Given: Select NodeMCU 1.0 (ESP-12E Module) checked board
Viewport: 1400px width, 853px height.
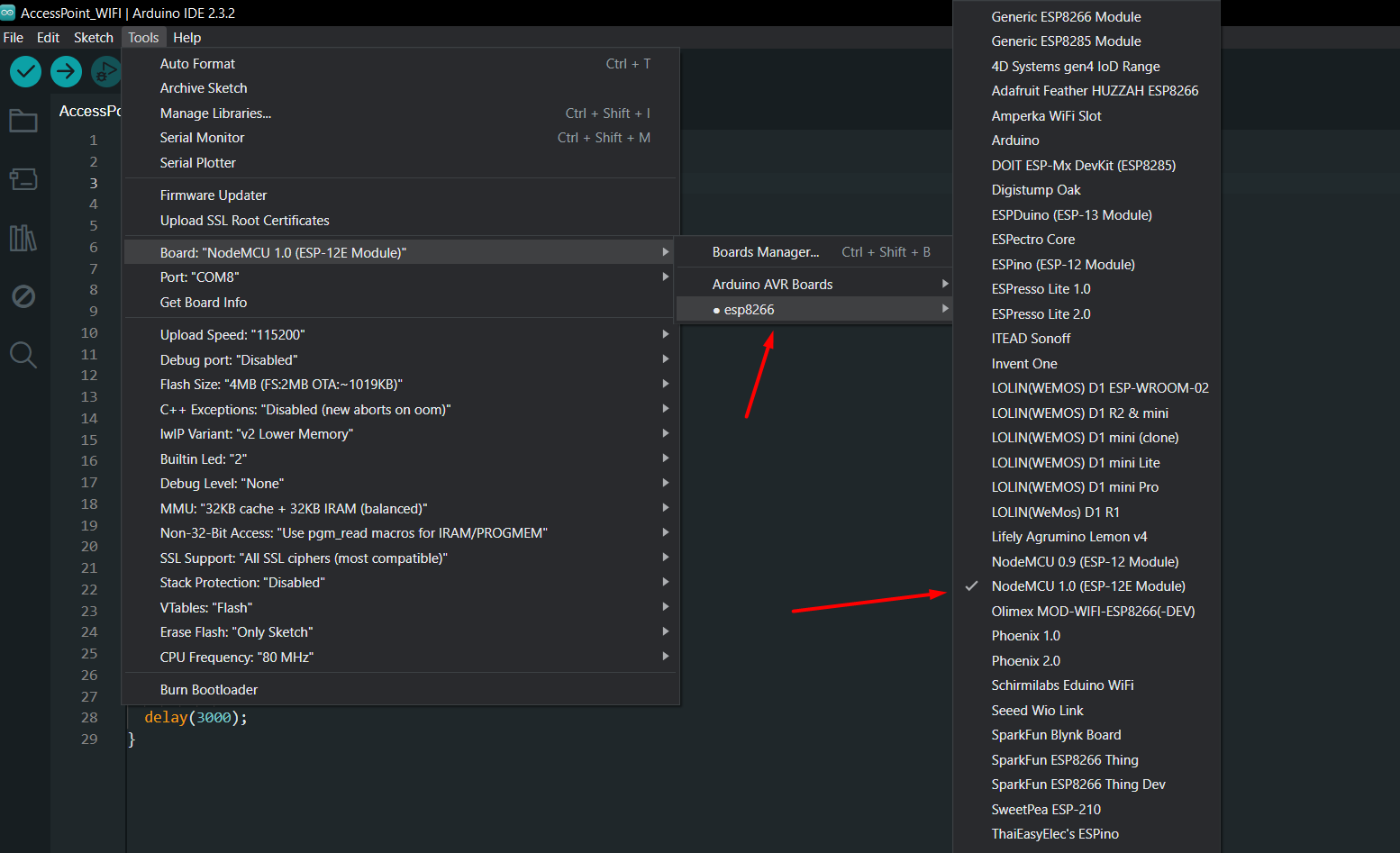Looking at the screenshot, I should [x=1087, y=586].
